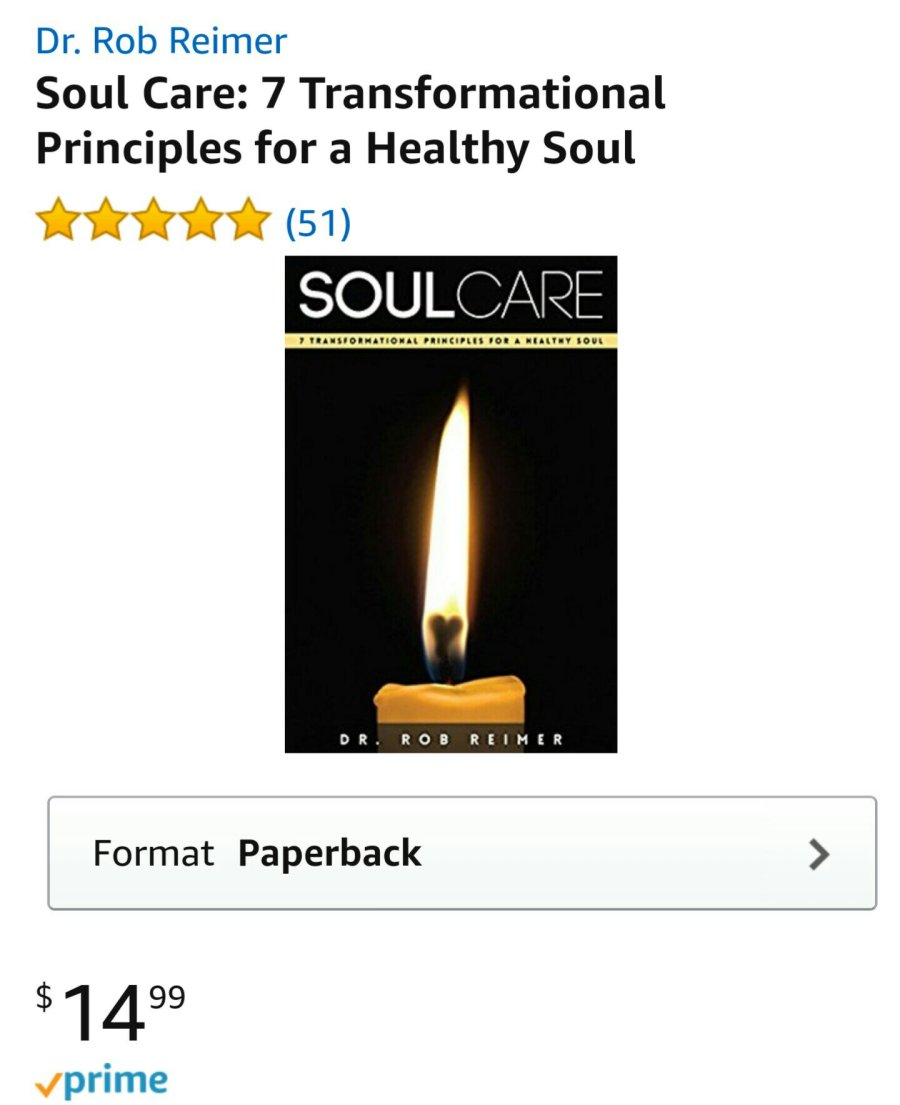The width and height of the screenshot is (900, 1105).
Task: Click the second gold rating star
Action: pyautogui.click(x=106, y=219)
